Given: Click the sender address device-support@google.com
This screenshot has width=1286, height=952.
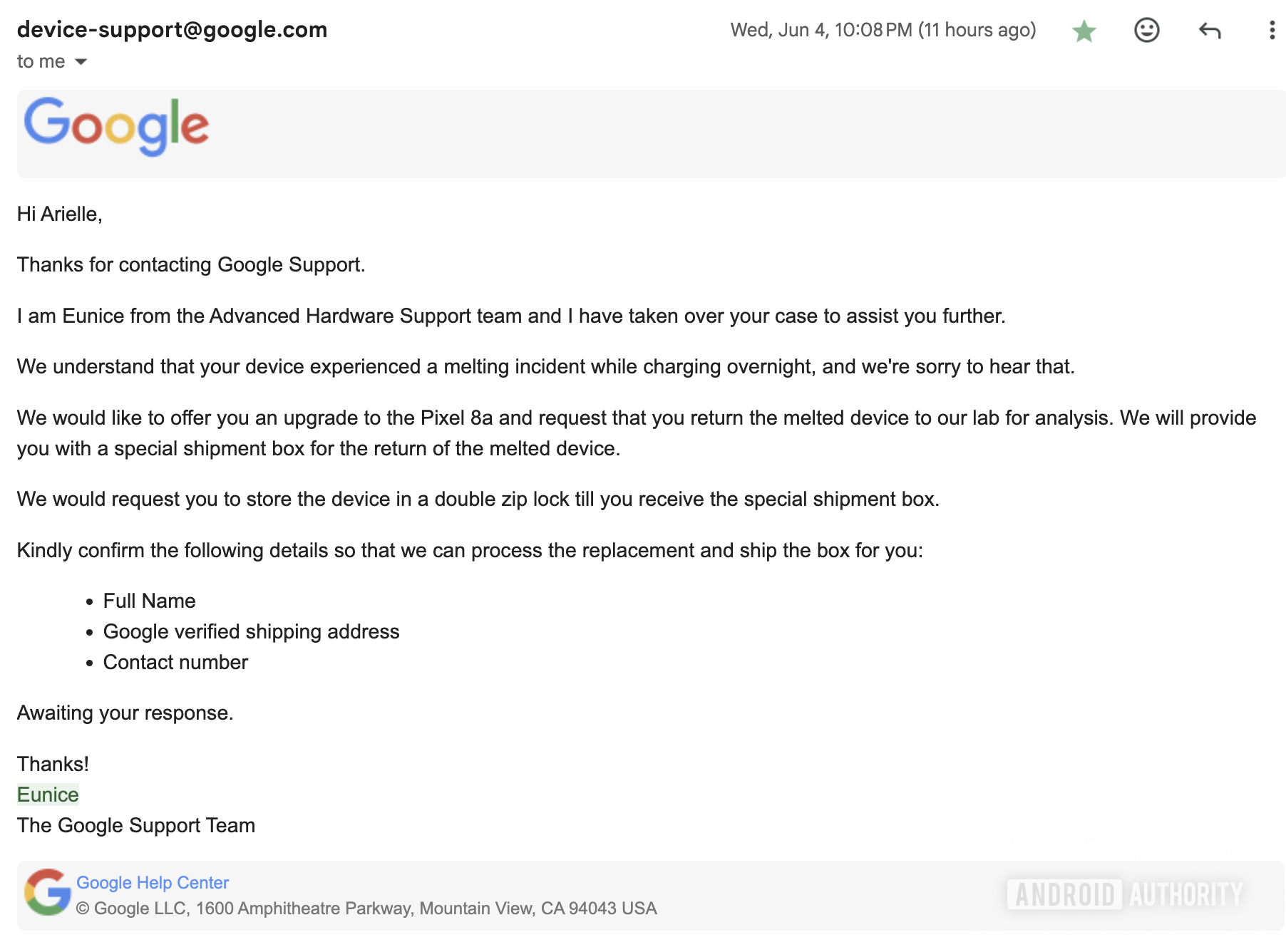Looking at the screenshot, I should (172, 29).
